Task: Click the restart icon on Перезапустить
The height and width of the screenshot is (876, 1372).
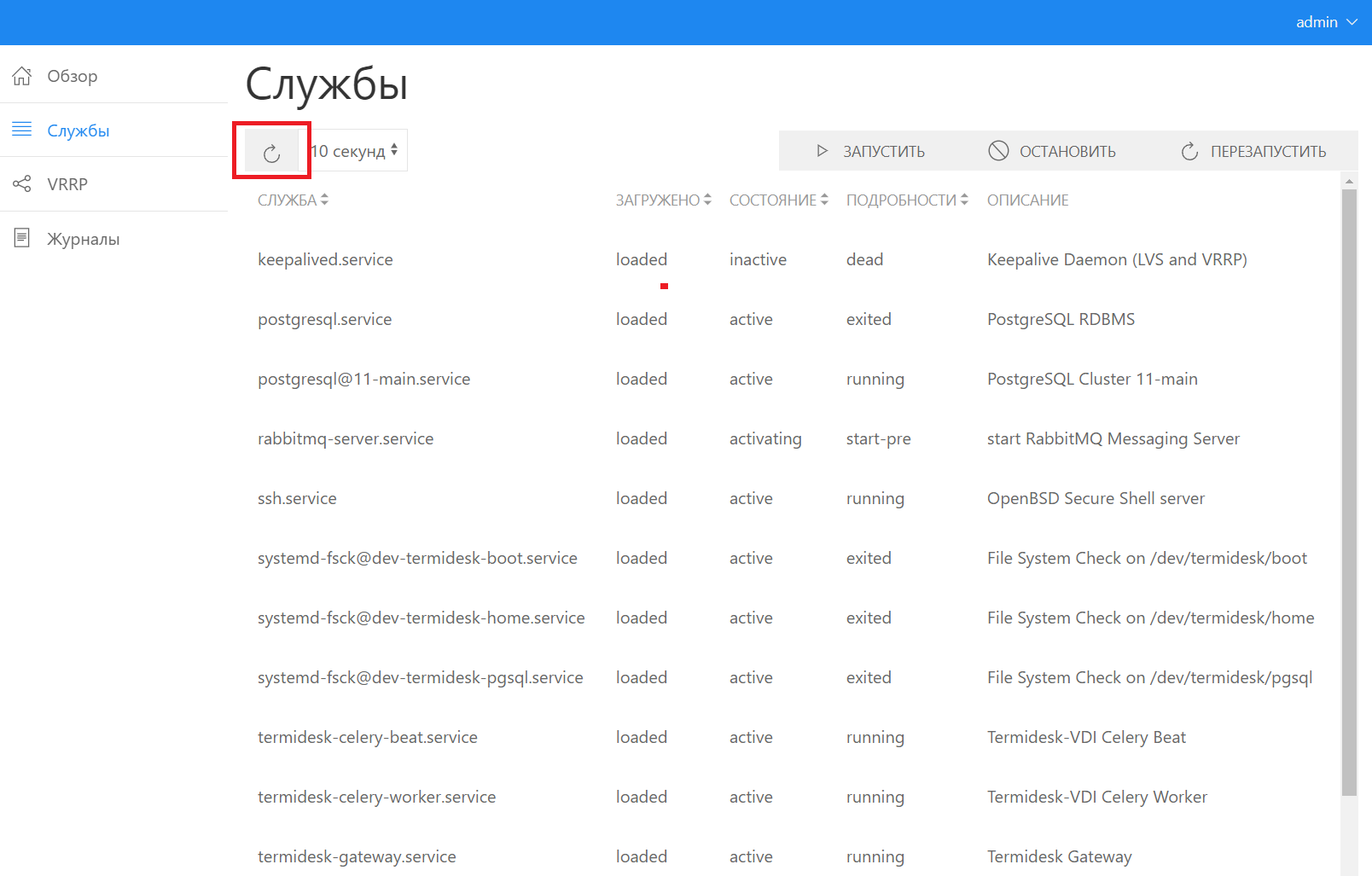Action: pyautogui.click(x=1189, y=152)
